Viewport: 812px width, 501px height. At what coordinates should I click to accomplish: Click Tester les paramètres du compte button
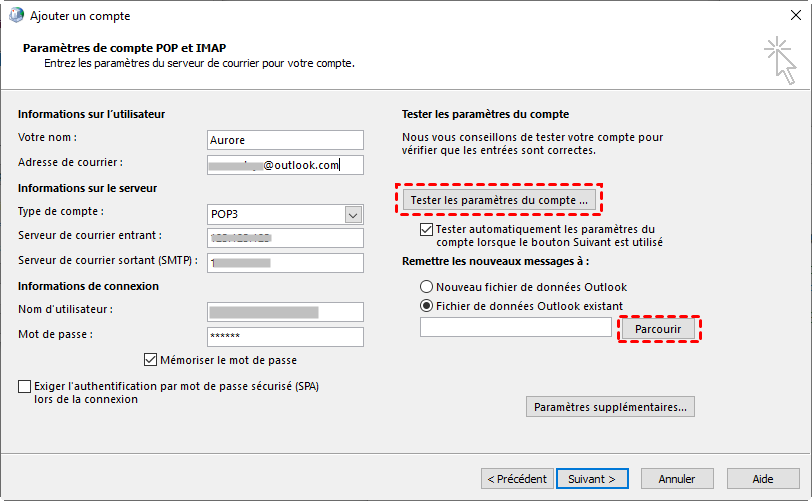pyautogui.click(x=501, y=200)
